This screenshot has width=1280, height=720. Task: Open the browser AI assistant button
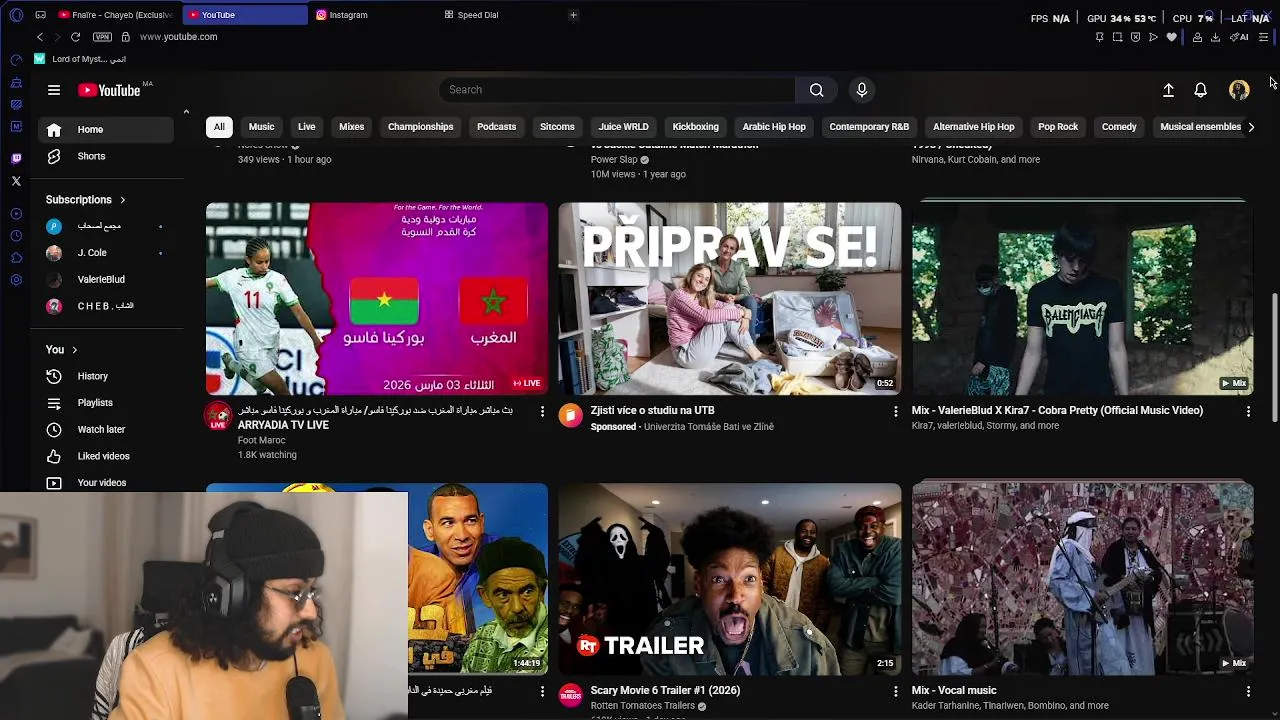pyautogui.click(x=1239, y=37)
